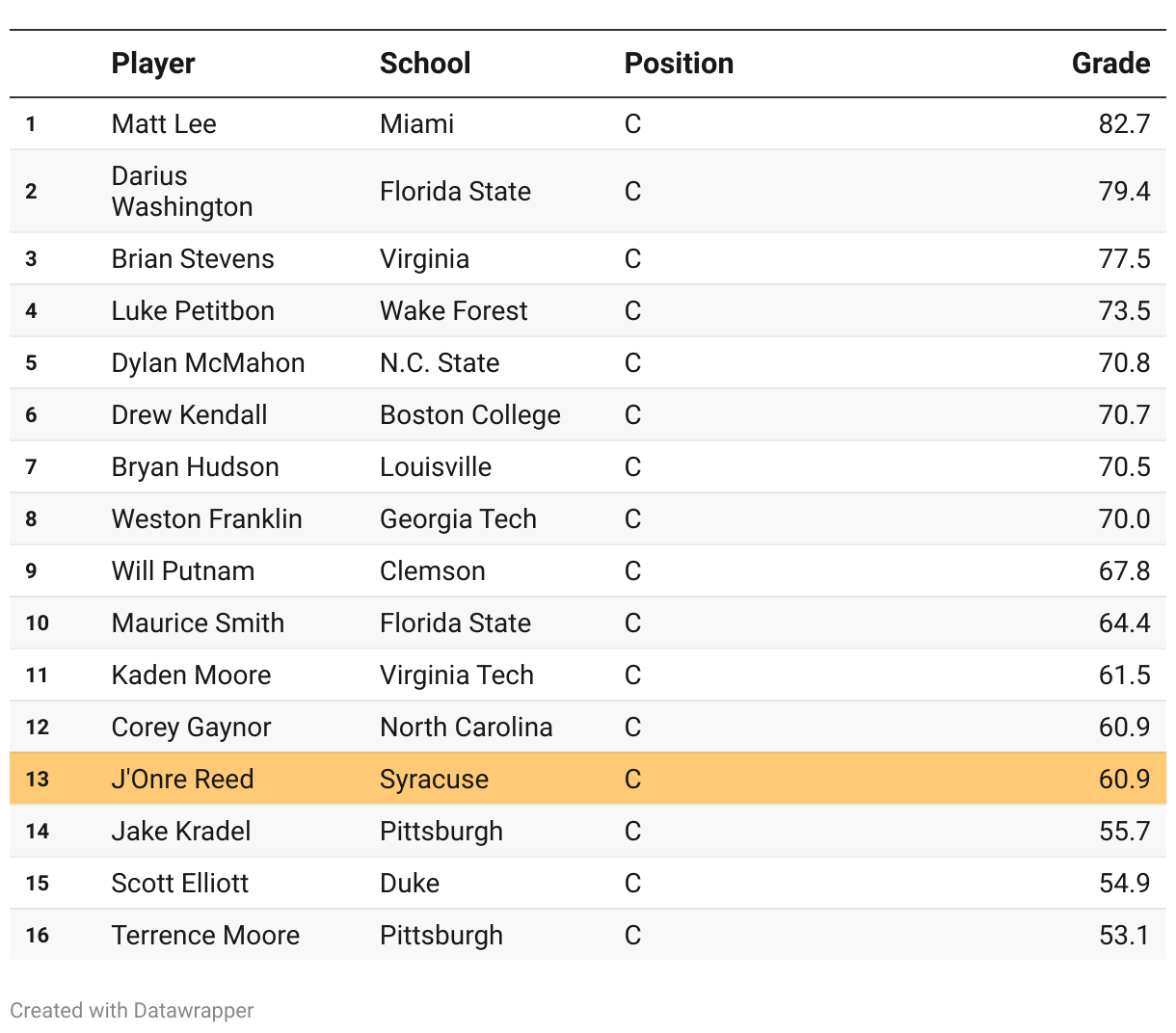Select Brian Stevens in the table
Viewport: 1176px width, 1033px height.
(x=193, y=259)
